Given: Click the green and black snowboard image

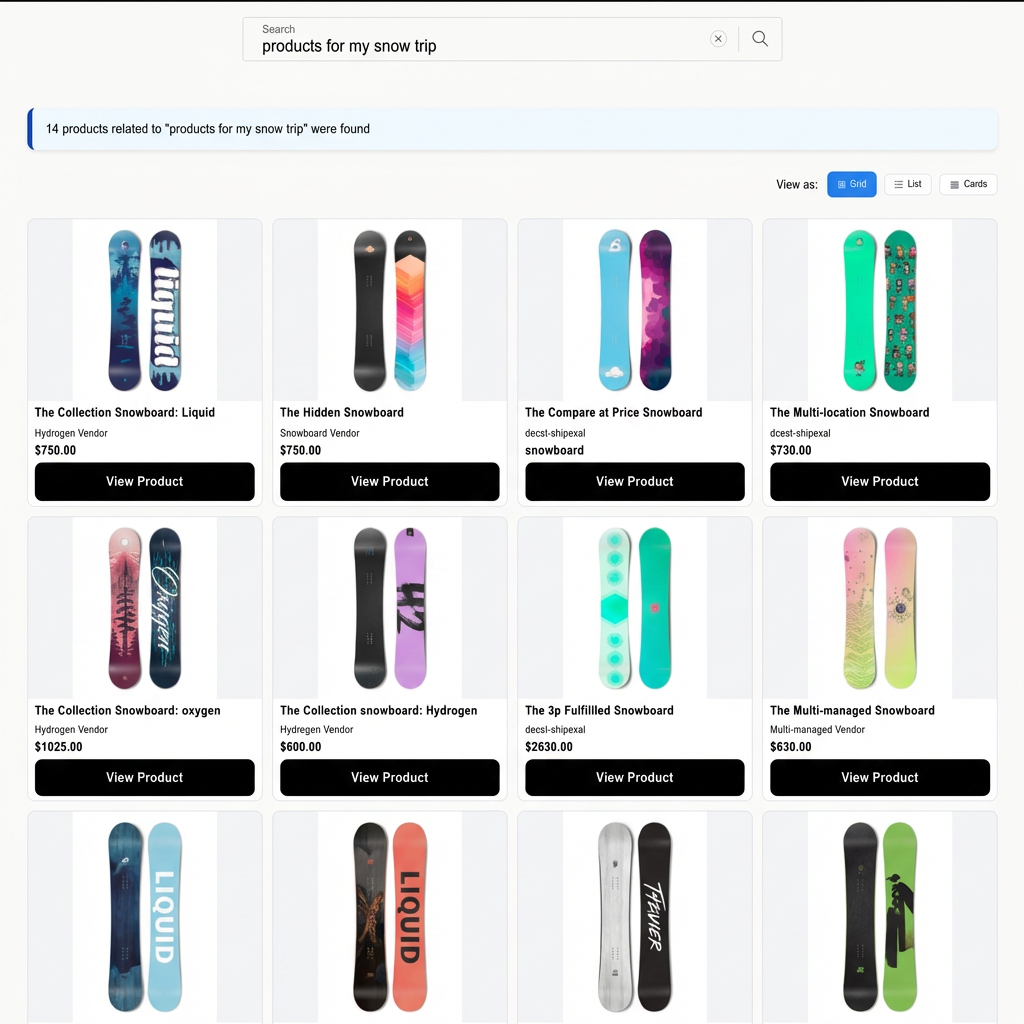Looking at the screenshot, I should pyautogui.click(x=880, y=916).
